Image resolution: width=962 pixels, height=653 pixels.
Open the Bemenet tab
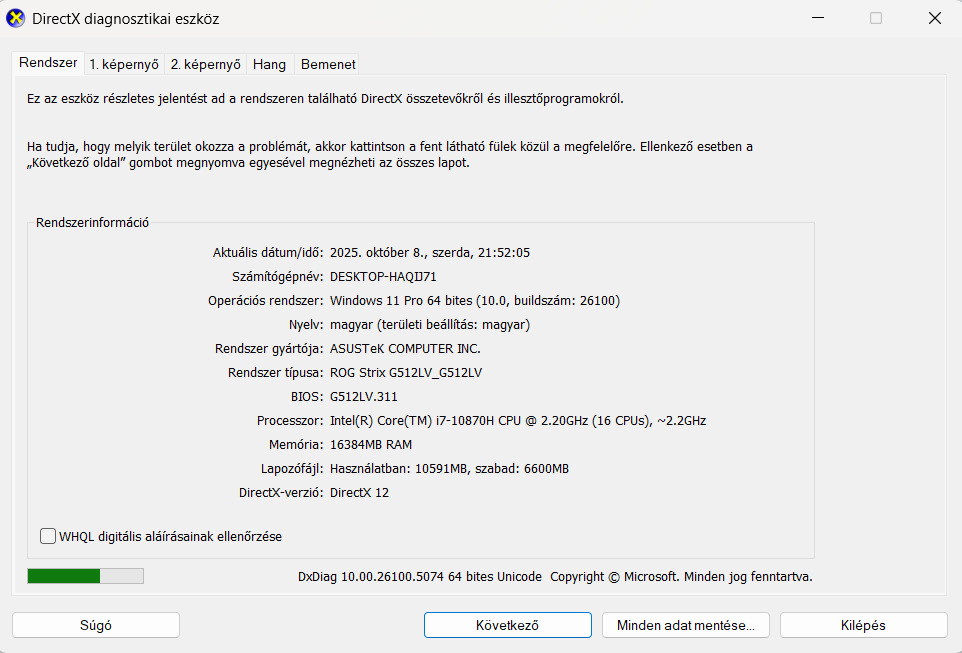(x=328, y=64)
